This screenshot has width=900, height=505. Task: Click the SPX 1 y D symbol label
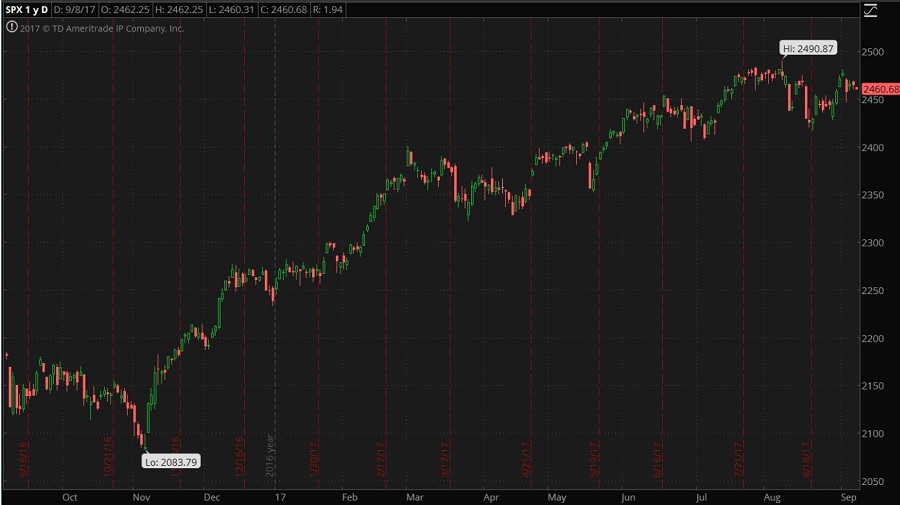point(28,10)
